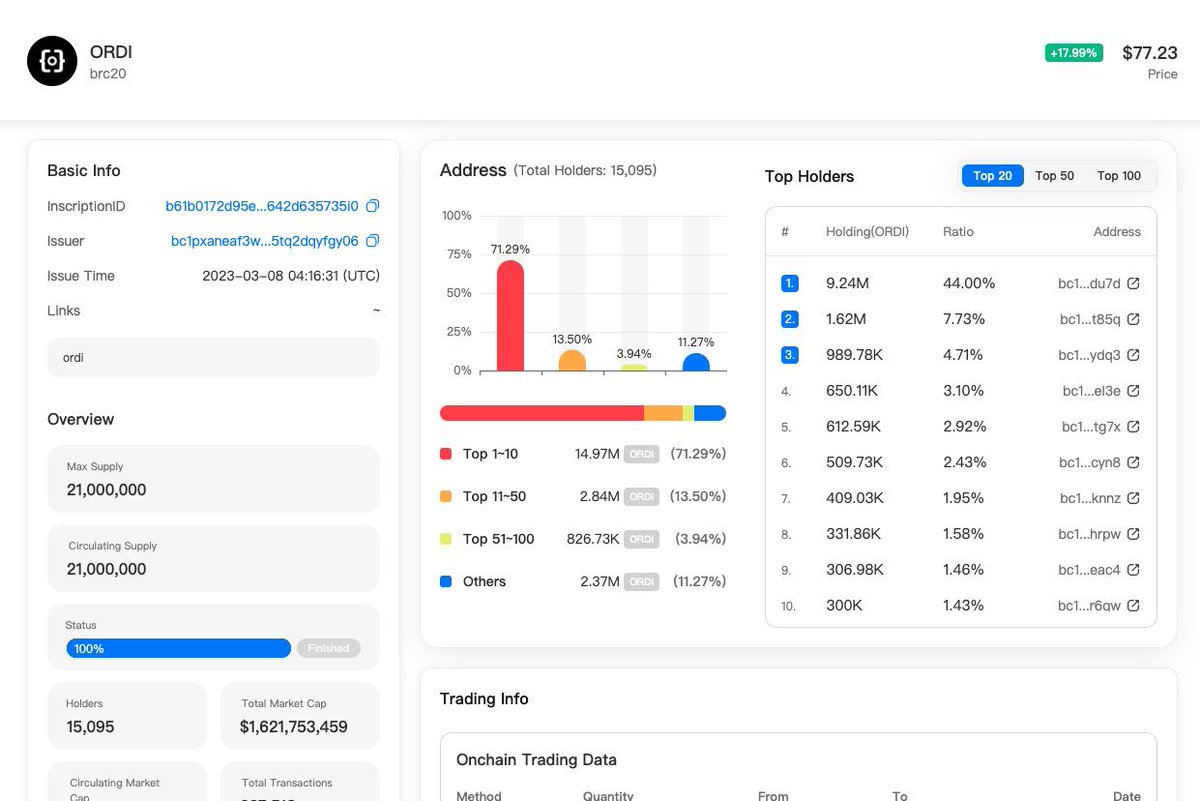Click the blue Others legend swatch
The image size is (1200, 801).
446,581
